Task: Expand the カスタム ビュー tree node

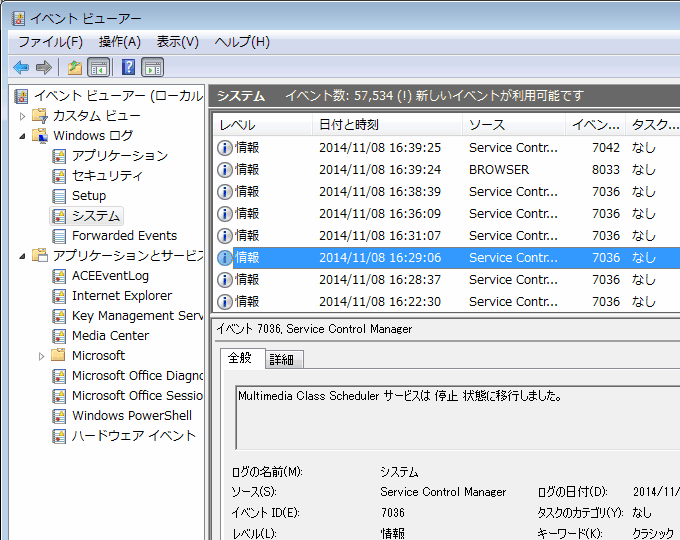Action: pyautogui.click(x=23, y=116)
